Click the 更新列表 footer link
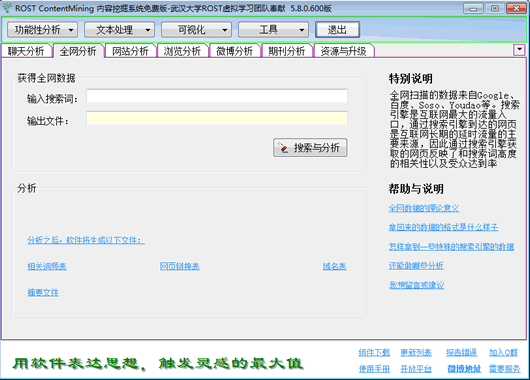Screen dimensions: 530x380 416,353
